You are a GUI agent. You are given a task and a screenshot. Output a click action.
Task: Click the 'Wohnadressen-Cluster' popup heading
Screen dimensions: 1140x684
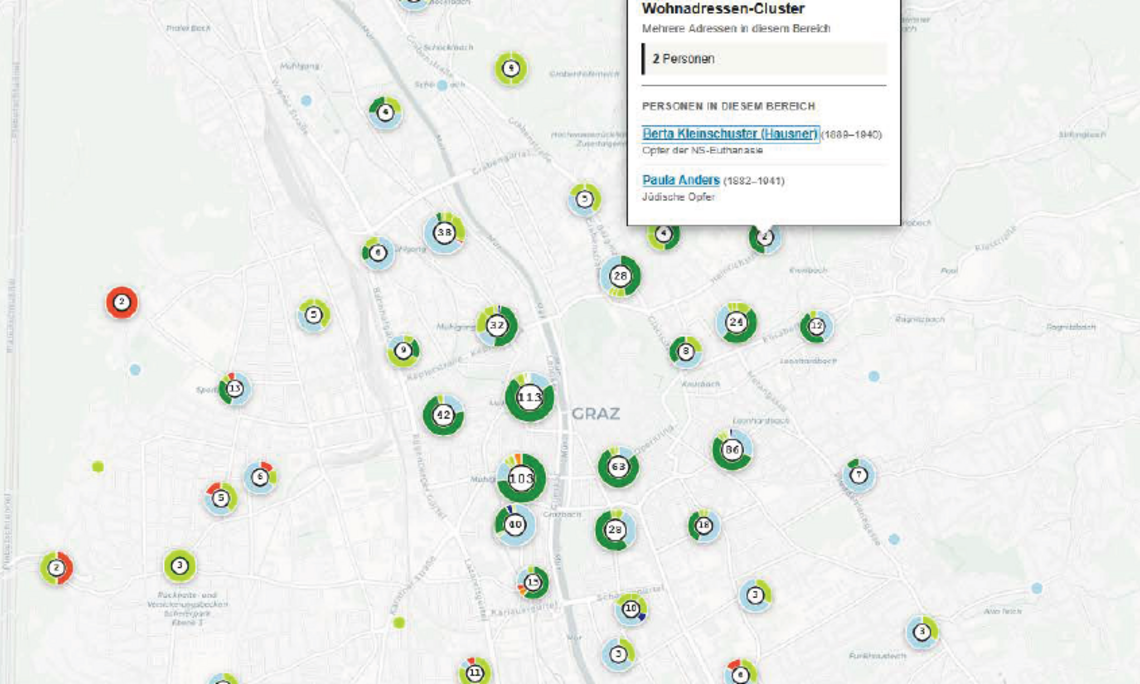pos(723,9)
